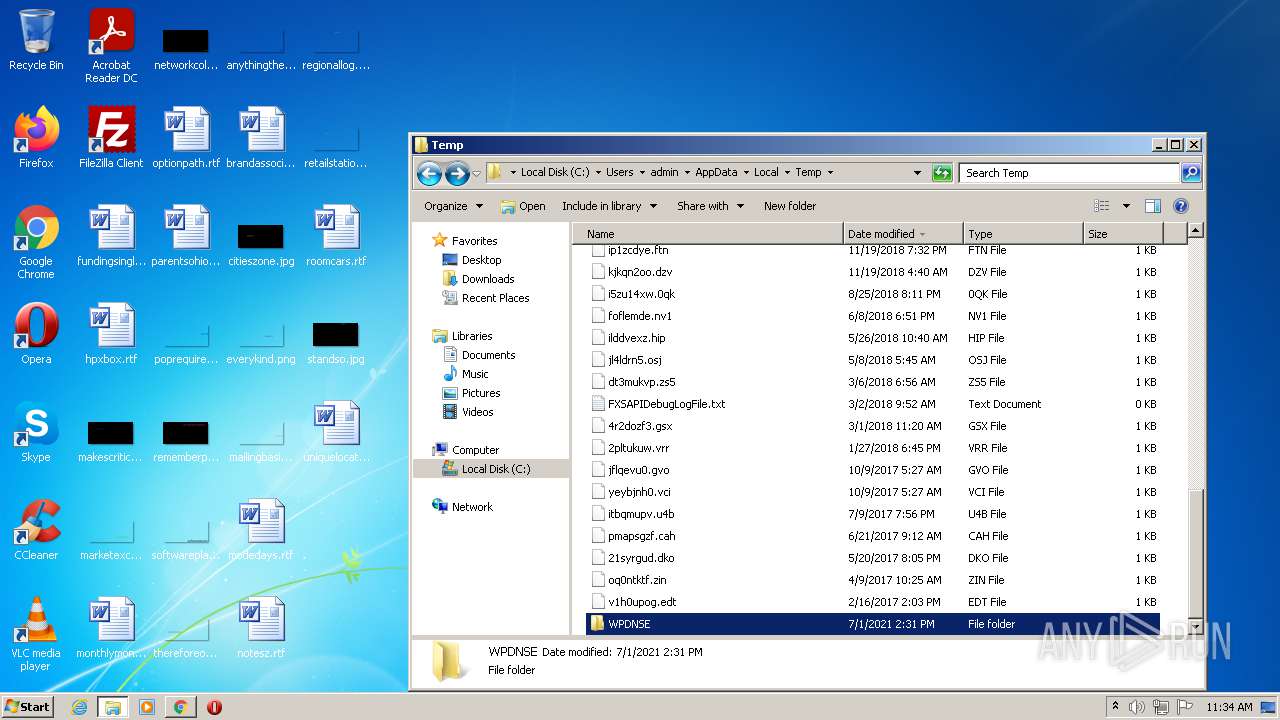Click volume icon in system tray
This screenshot has width=1280, height=720.
1137,707
